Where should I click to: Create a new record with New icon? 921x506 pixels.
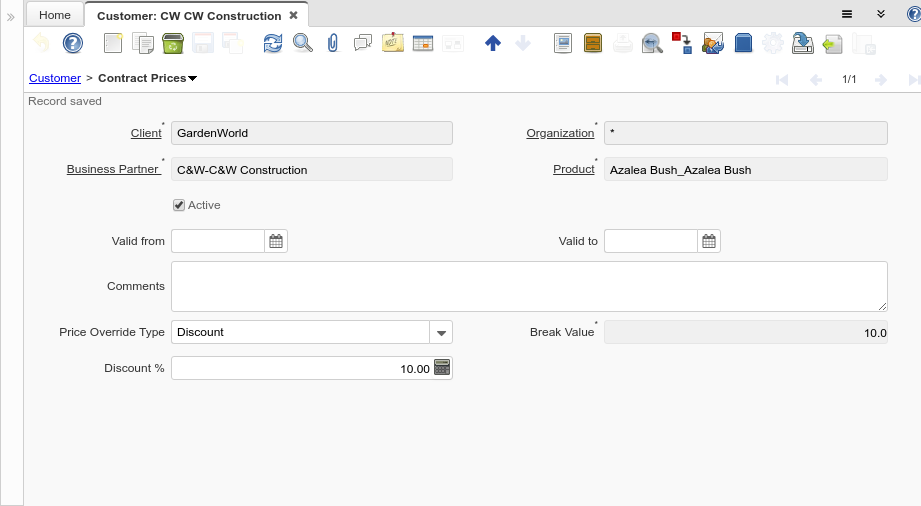[113, 43]
